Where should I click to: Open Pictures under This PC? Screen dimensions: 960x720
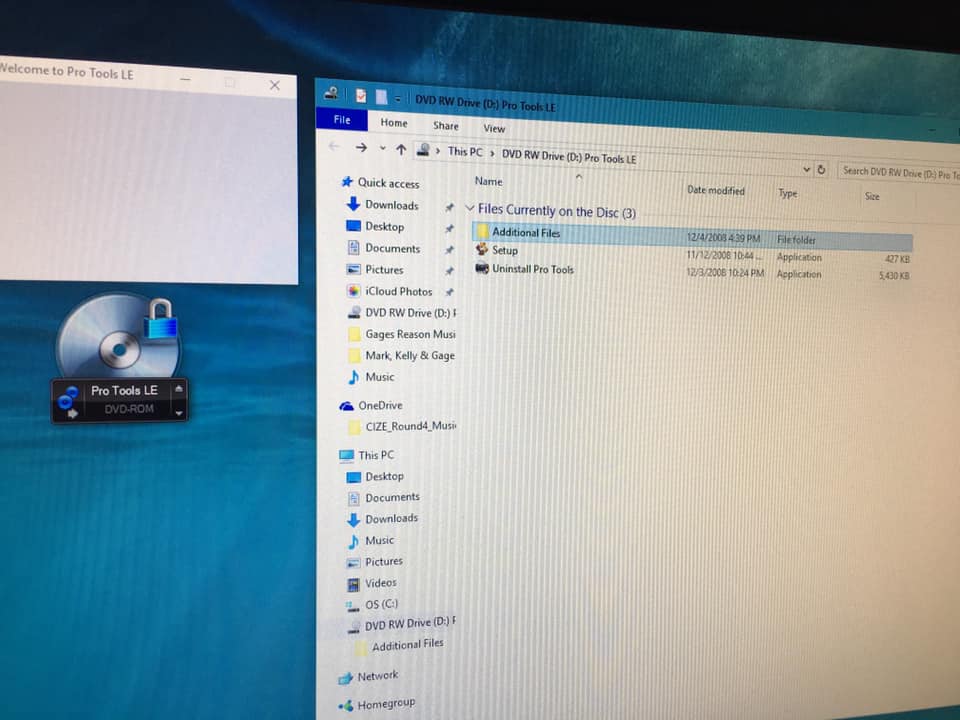(x=384, y=561)
